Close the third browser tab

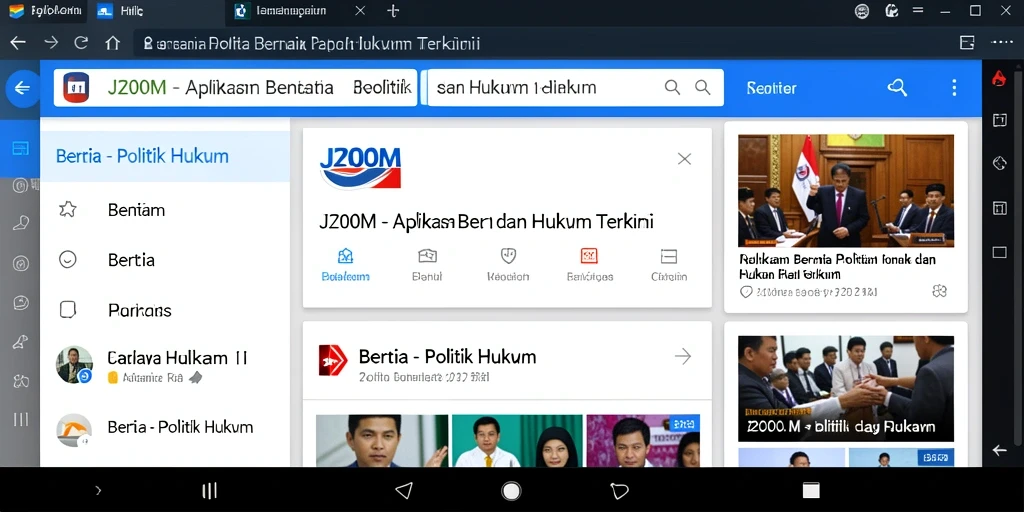click(x=360, y=11)
